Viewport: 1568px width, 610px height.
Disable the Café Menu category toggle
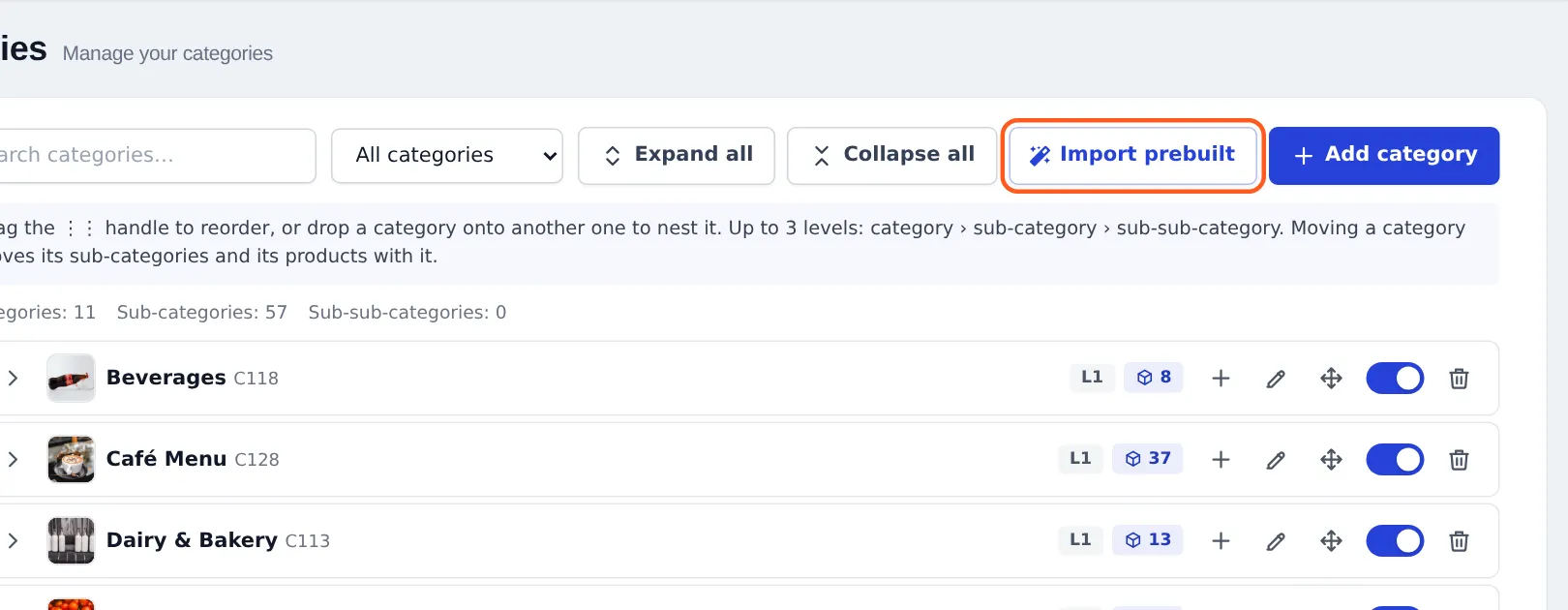click(x=1395, y=460)
